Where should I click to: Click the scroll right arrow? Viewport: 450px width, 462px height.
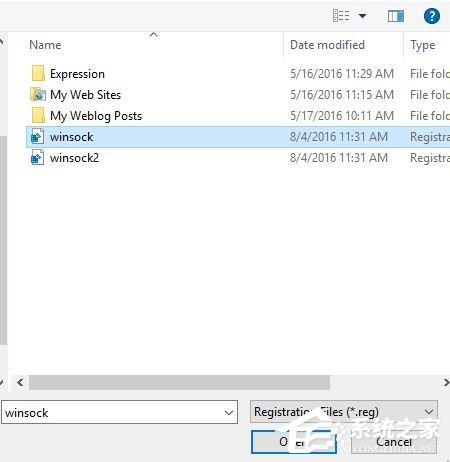(446, 382)
